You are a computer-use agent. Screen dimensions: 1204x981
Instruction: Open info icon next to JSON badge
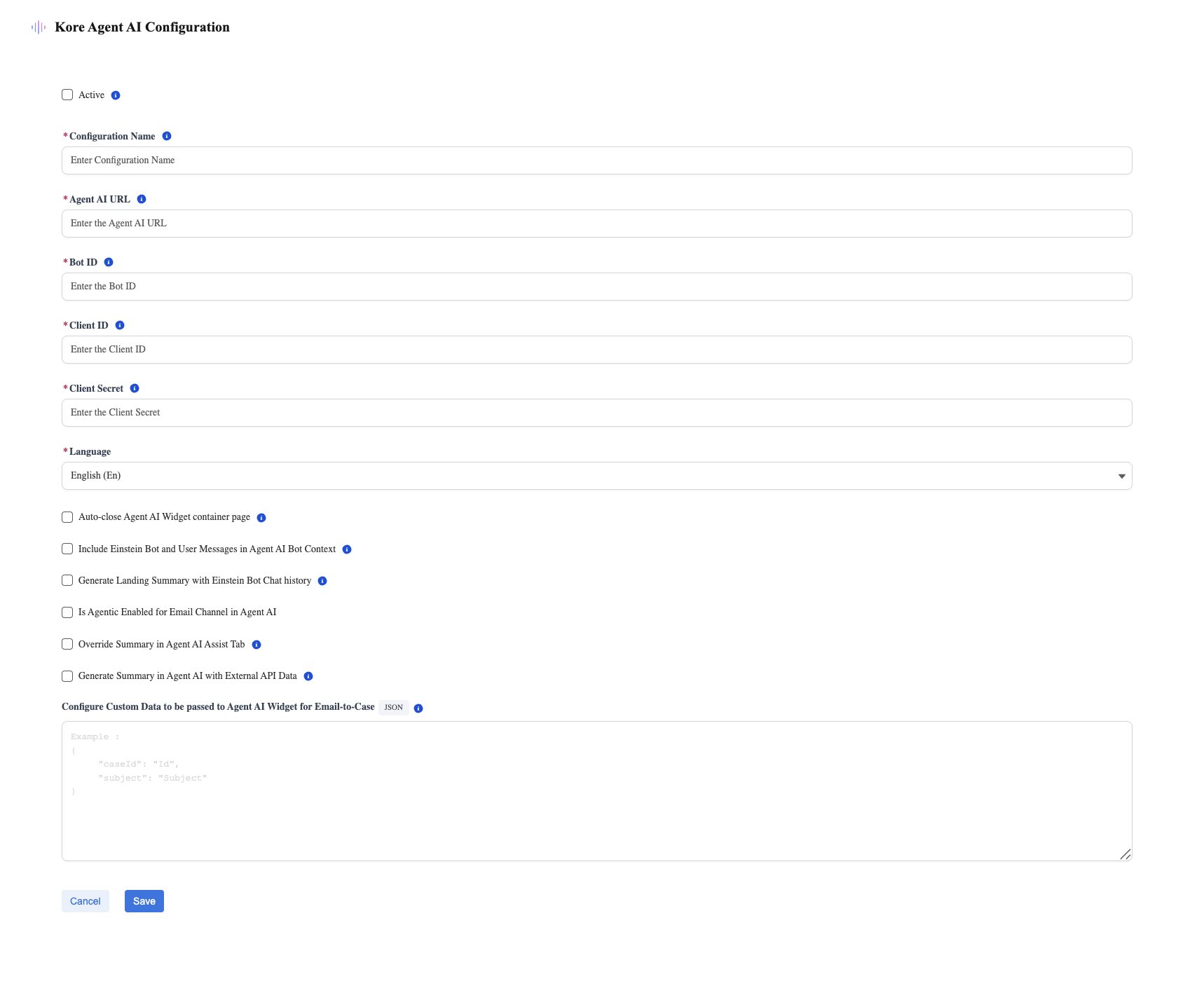[418, 708]
